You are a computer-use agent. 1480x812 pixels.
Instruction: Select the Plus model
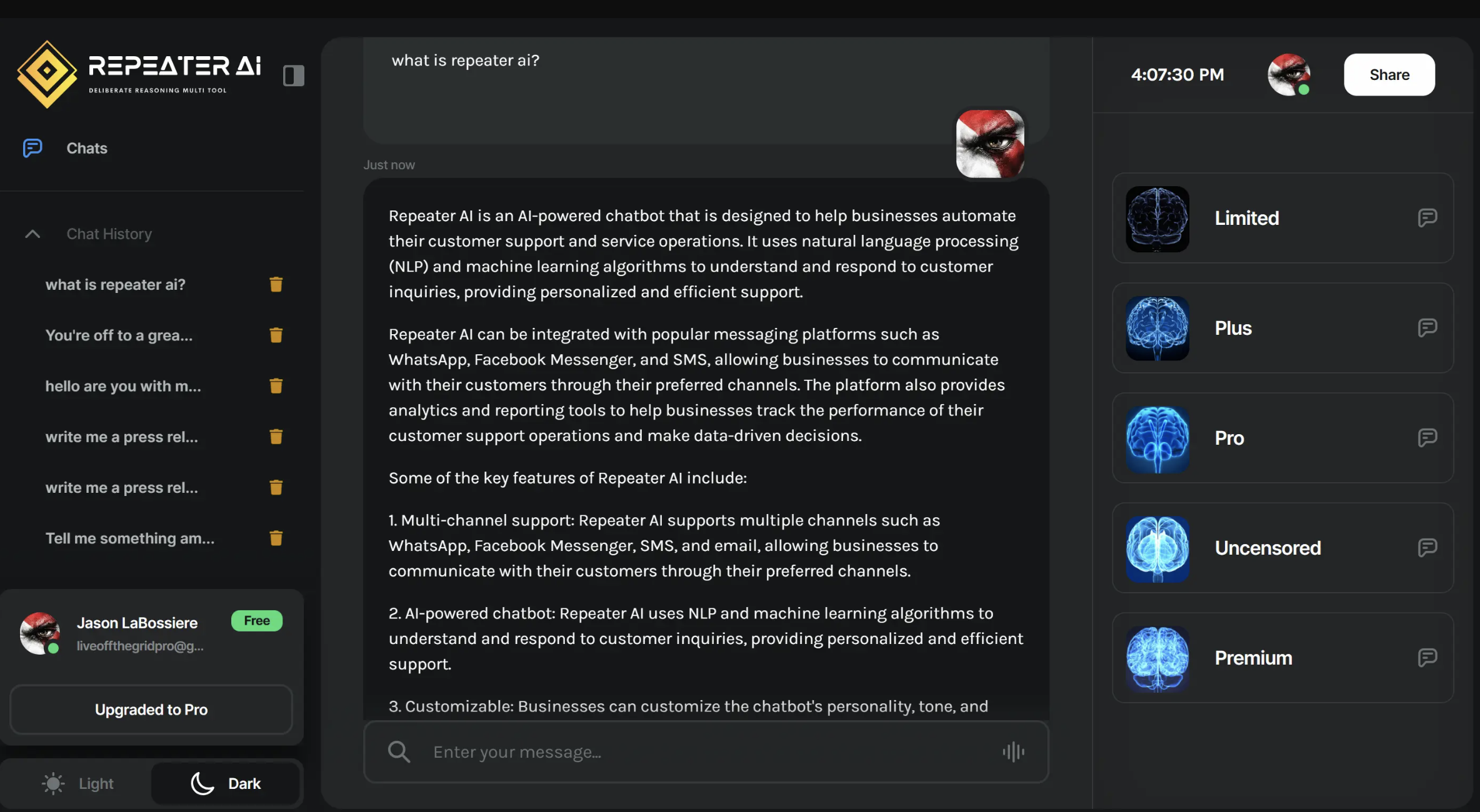coord(1232,328)
